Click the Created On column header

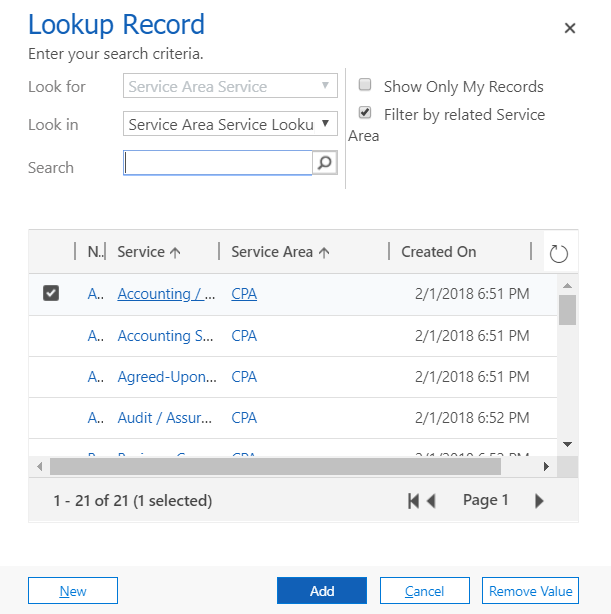tap(439, 252)
